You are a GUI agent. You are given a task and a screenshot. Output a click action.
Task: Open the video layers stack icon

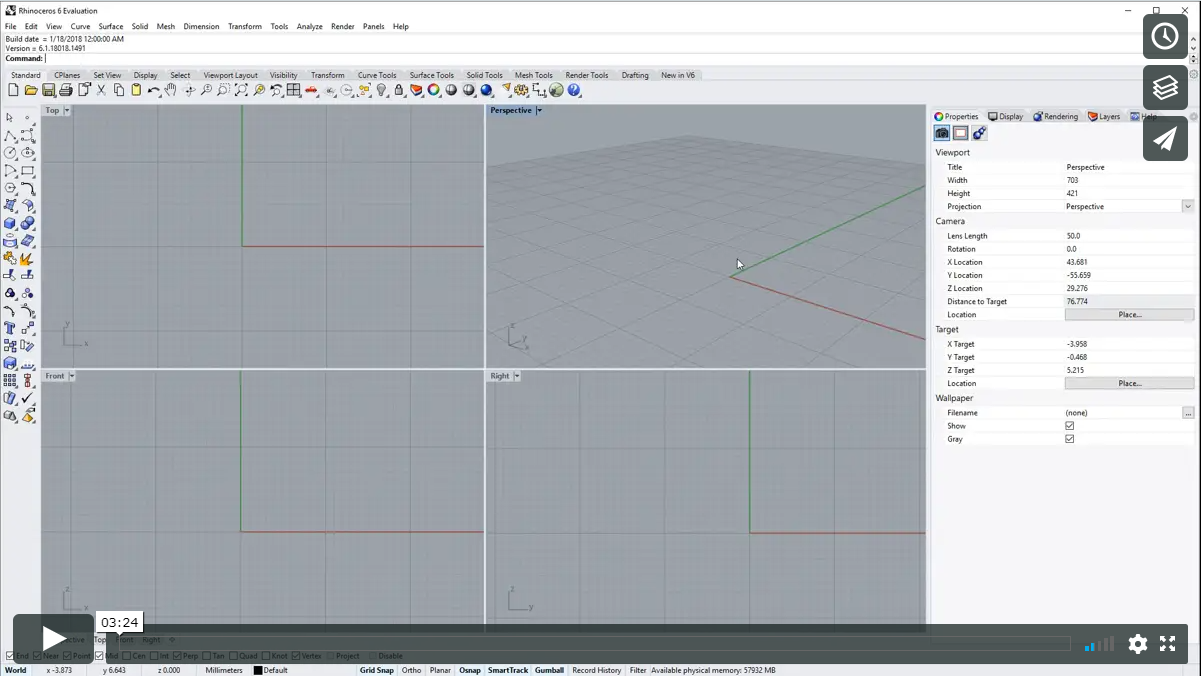pos(1165,88)
